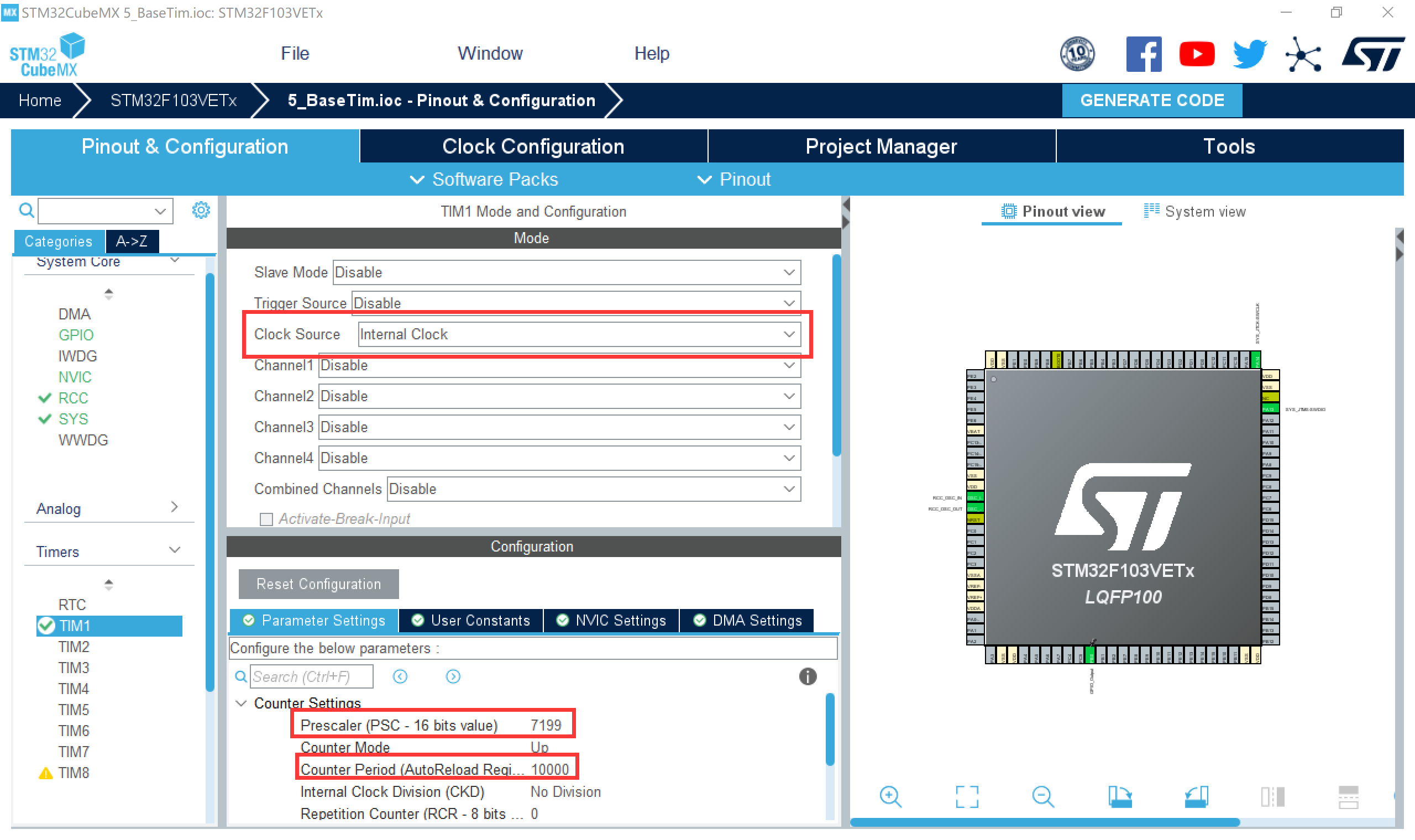Collapse the Counter Settings group
The image size is (1415, 840).
pos(242,703)
